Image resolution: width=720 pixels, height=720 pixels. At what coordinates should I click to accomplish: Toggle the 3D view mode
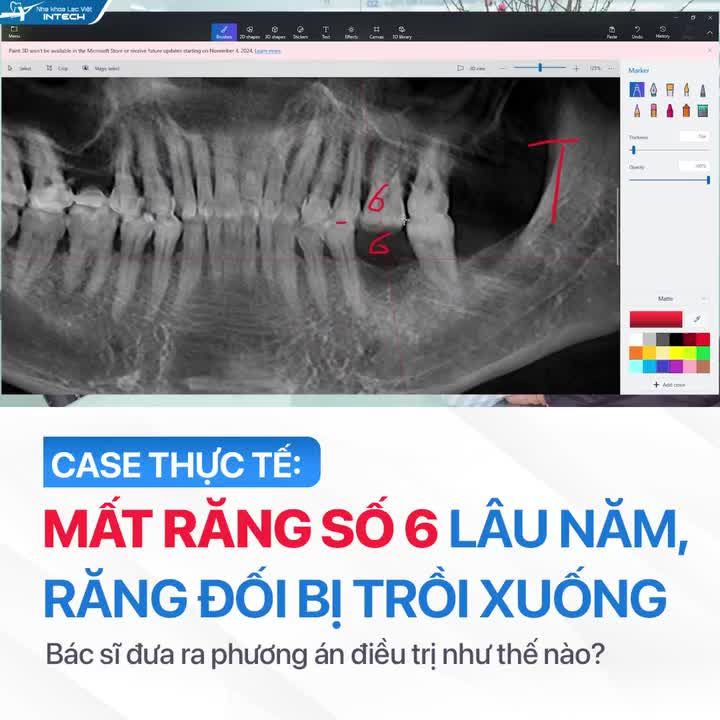[471, 68]
